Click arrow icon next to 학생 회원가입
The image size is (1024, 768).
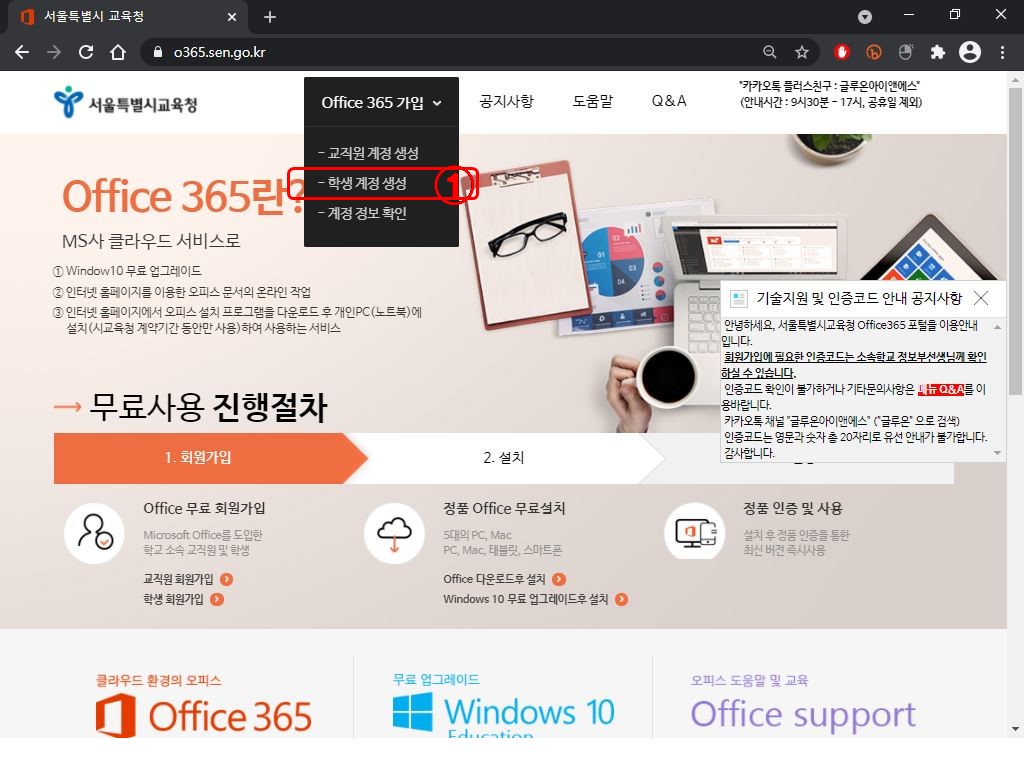click(x=217, y=599)
